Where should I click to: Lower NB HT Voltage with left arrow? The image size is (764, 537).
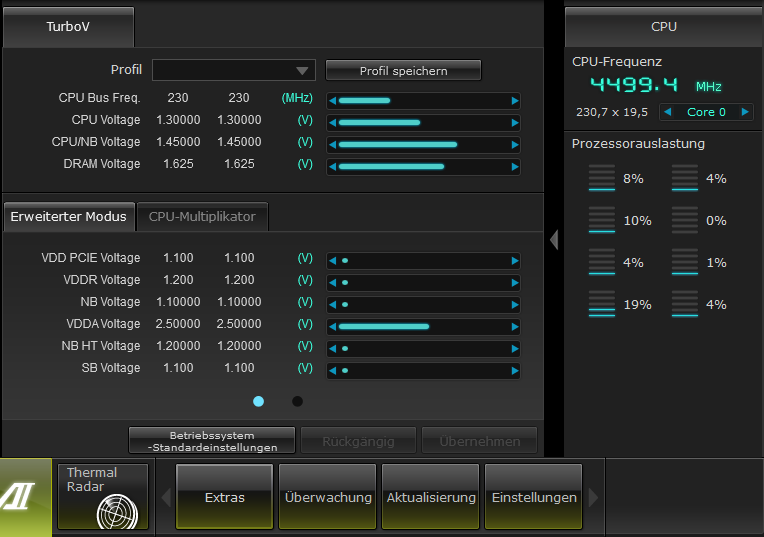332,348
